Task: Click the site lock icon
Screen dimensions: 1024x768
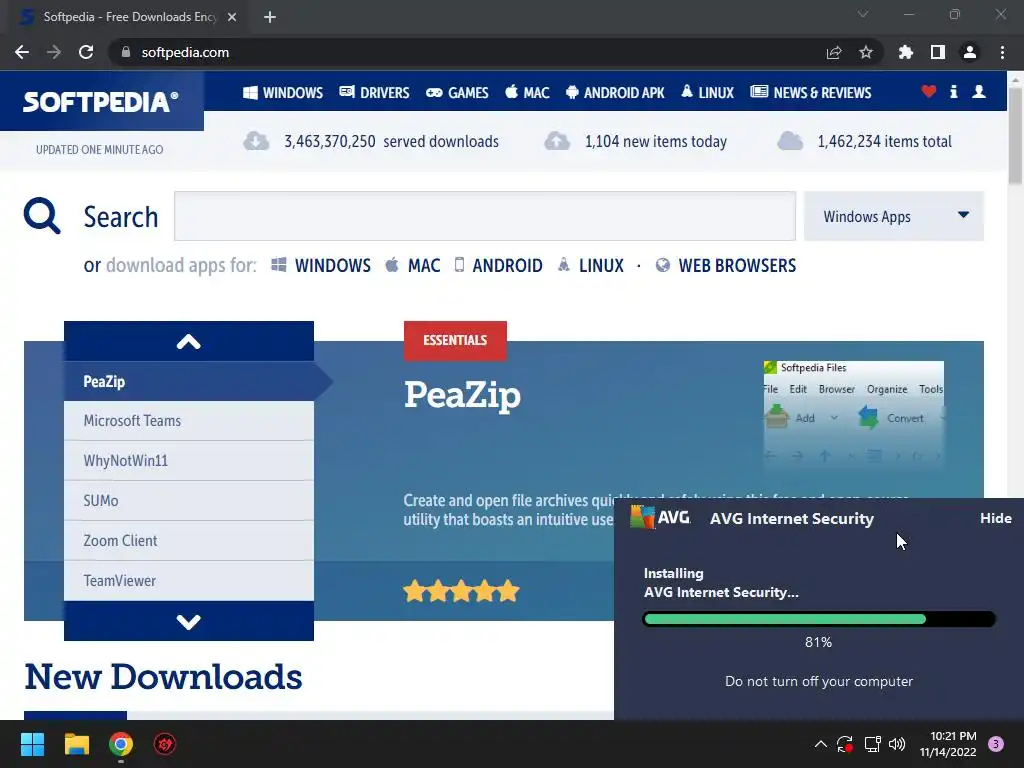Action: coord(126,52)
